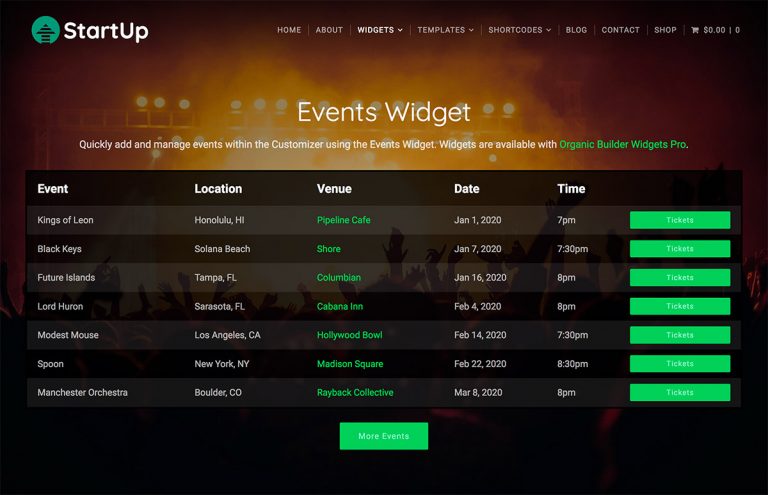
Task: Click the More Events button
Action: pyautogui.click(x=384, y=436)
